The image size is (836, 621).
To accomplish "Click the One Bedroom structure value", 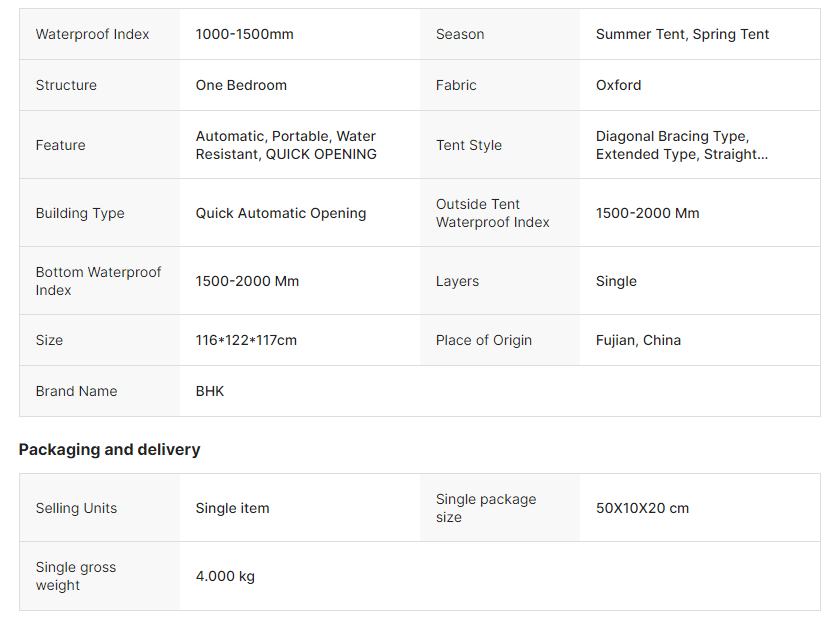I will (x=241, y=85).
